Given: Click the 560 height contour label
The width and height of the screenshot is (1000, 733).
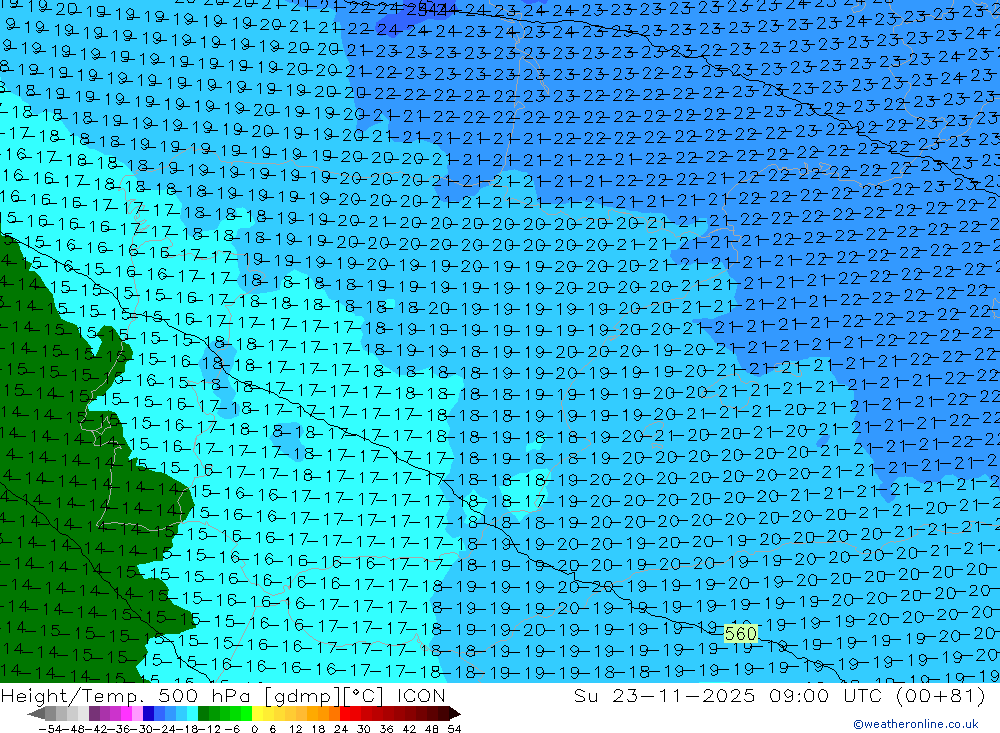Looking at the screenshot, I should [740, 633].
